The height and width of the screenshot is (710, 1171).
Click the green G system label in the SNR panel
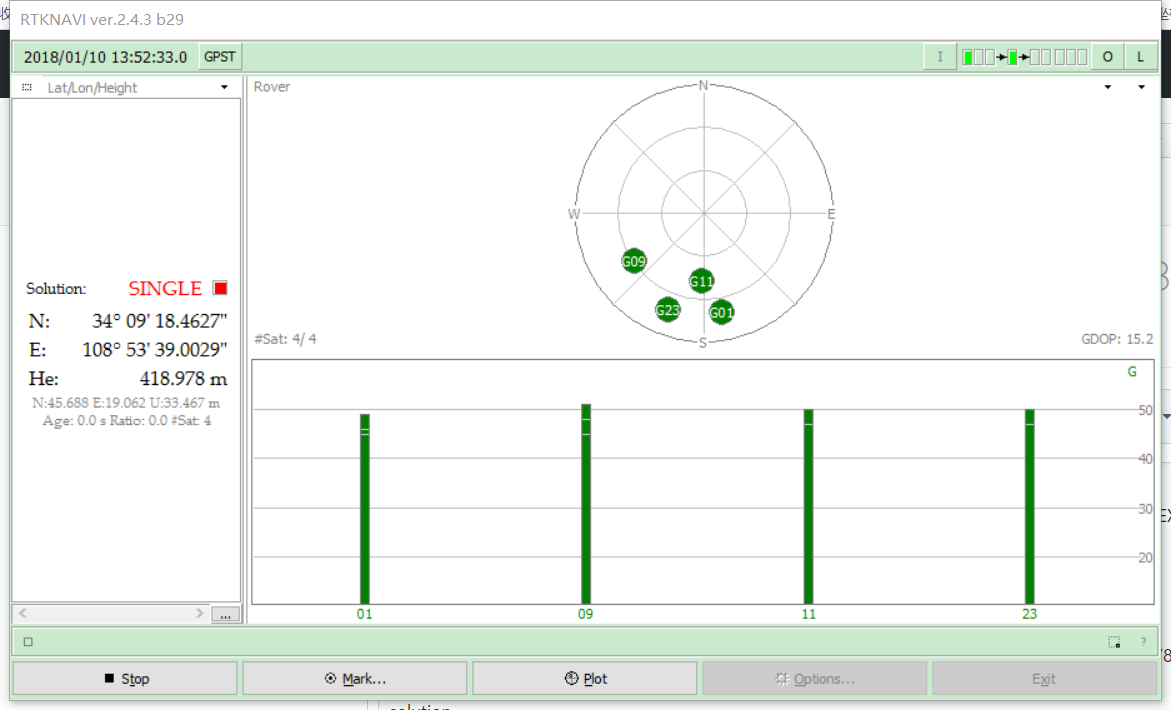pos(1131,371)
